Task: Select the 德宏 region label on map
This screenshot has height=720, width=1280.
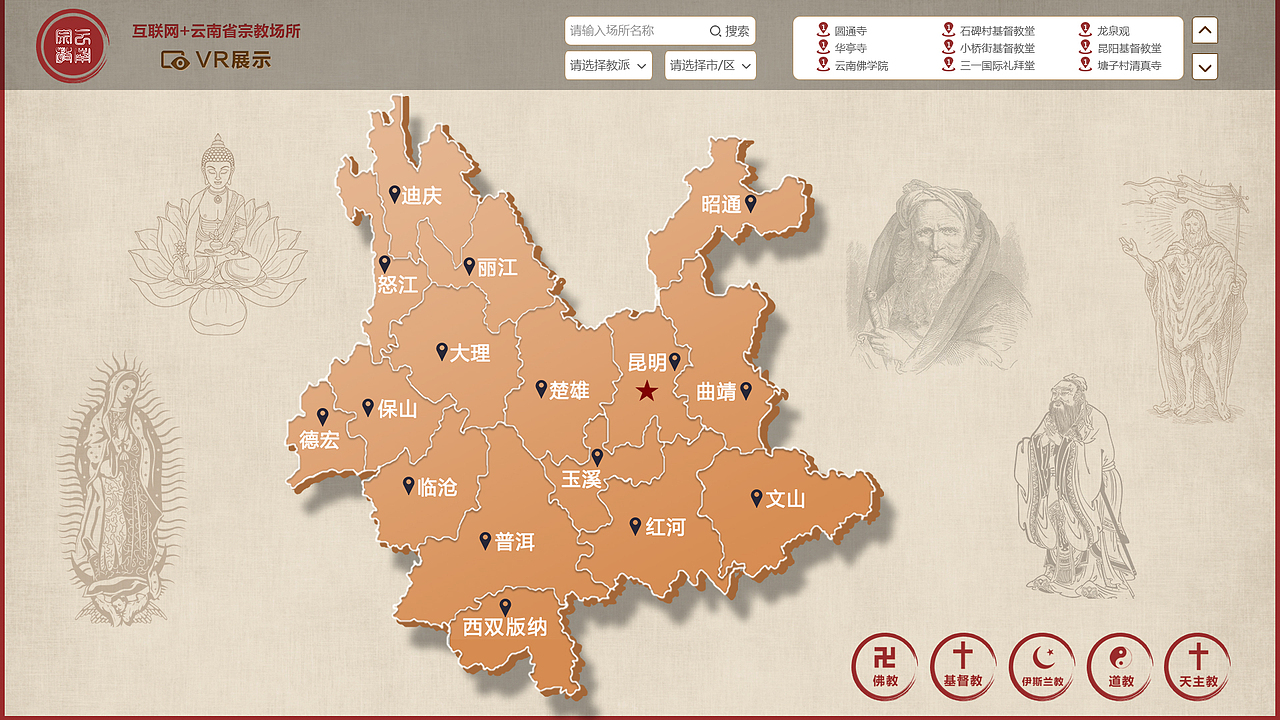Action: click(320, 440)
